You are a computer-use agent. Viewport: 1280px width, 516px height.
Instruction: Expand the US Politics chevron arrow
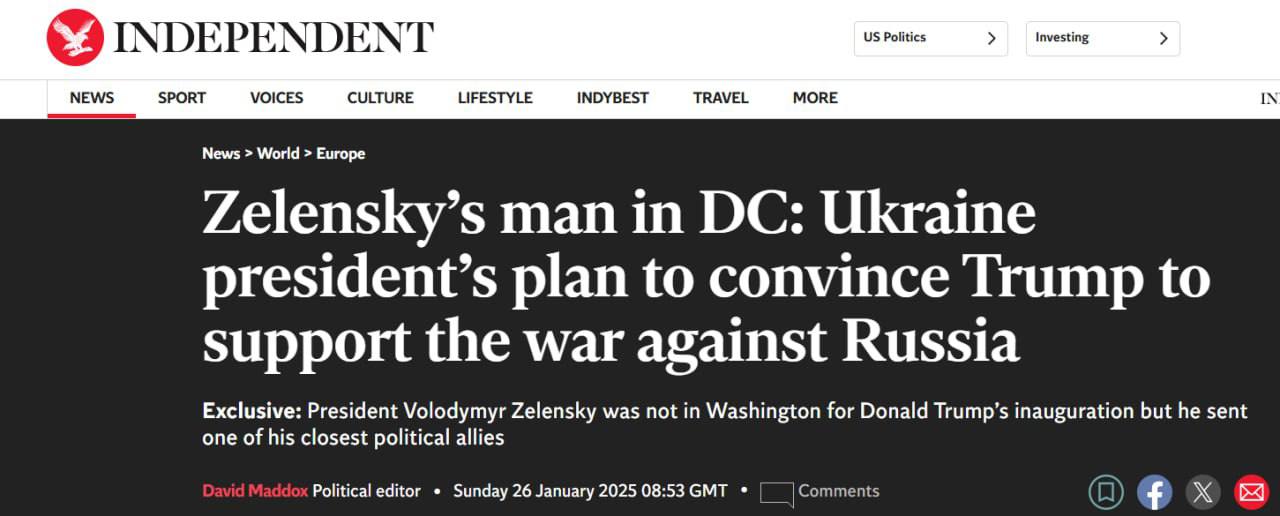pos(991,38)
